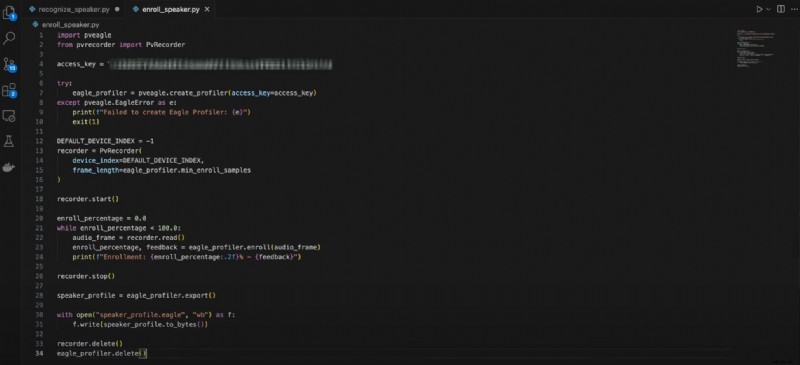This screenshot has height=365, width=800.
Task: Click "enroll_percentage = 0.0" line
Action: (x=102, y=218)
